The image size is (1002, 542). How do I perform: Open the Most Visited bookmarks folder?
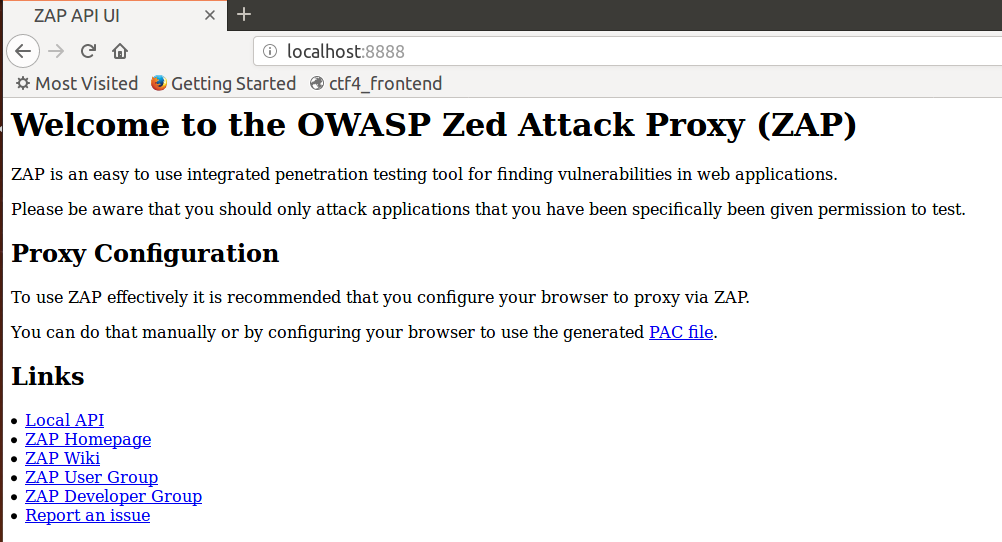pos(77,83)
